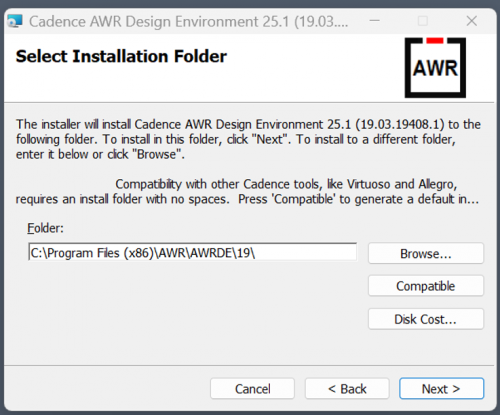Click the installer icon in the title bar
This screenshot has height=415, width=500.
coord(15,21)
